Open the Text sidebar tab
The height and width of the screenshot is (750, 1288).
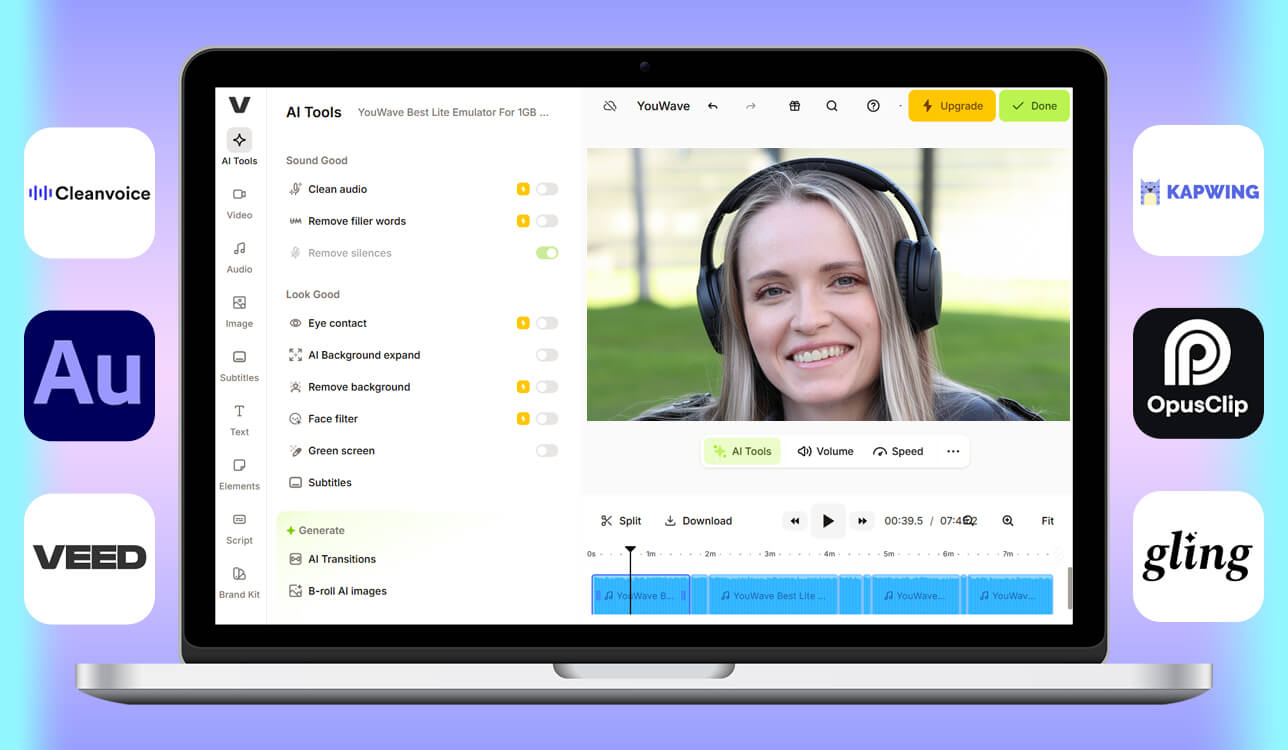tap(239, 419)
